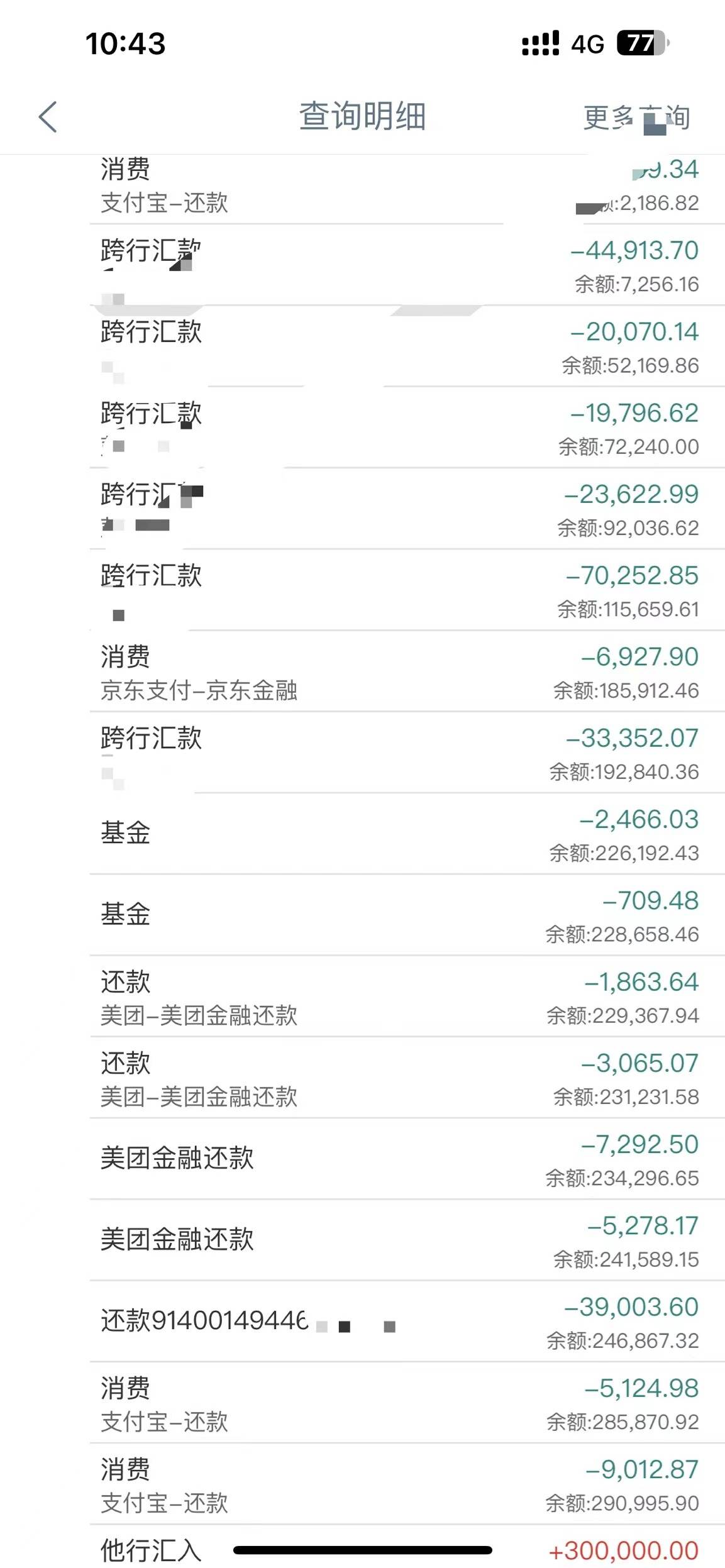The image size is (725, 1568).
Task: Select the transaction of -23,622.99
Action: click(x=407, y=509)
